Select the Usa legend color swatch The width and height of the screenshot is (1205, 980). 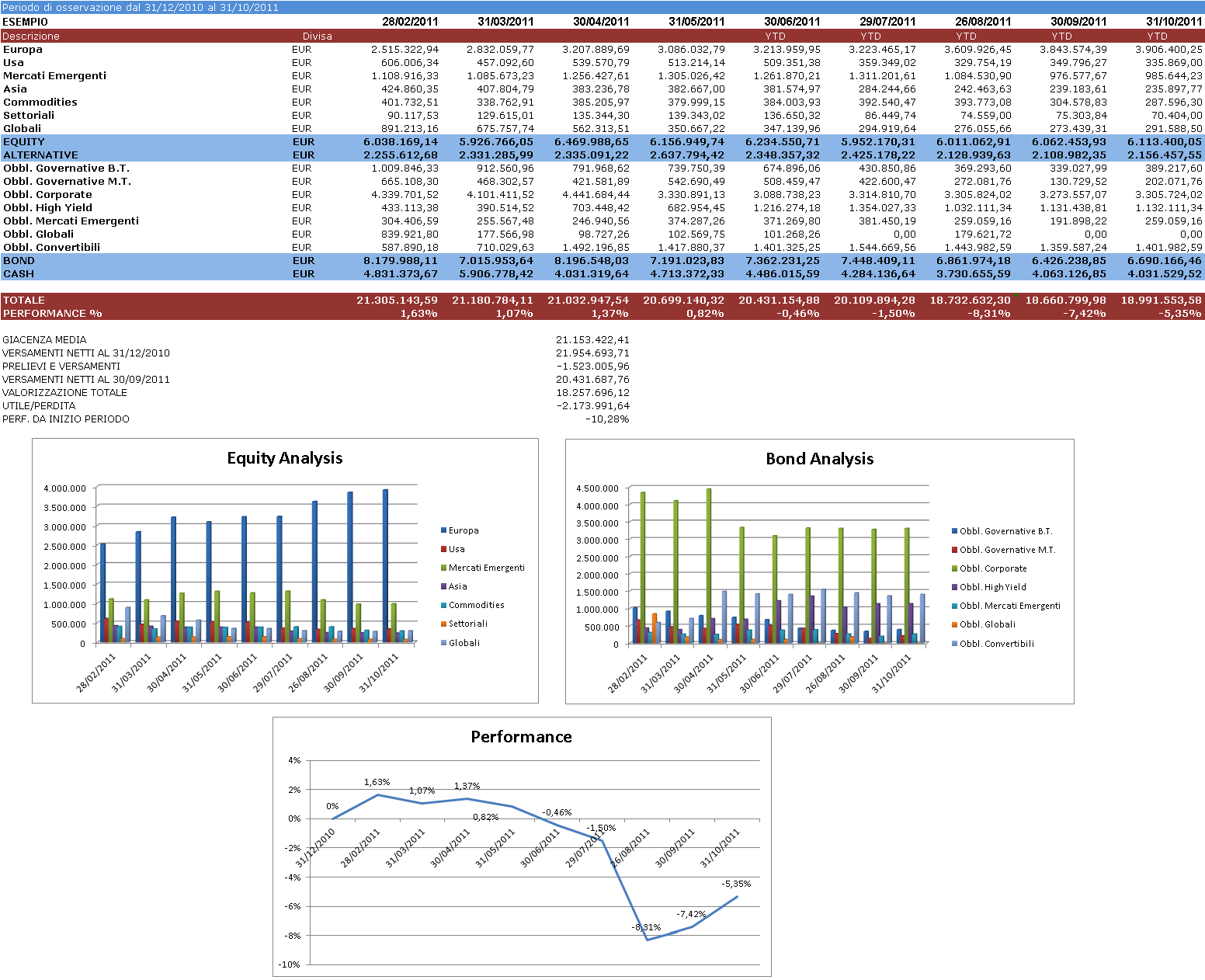(x=444, y=549)
